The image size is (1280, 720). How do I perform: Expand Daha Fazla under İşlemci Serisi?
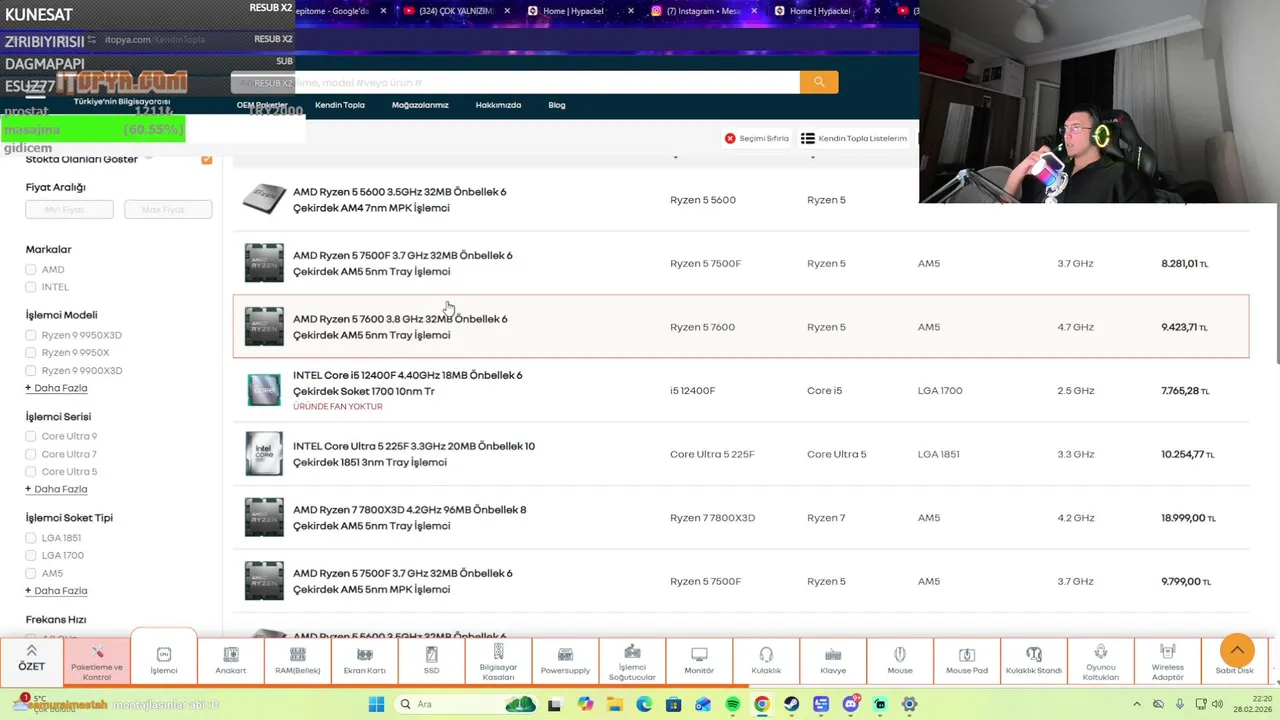point(56,489)
